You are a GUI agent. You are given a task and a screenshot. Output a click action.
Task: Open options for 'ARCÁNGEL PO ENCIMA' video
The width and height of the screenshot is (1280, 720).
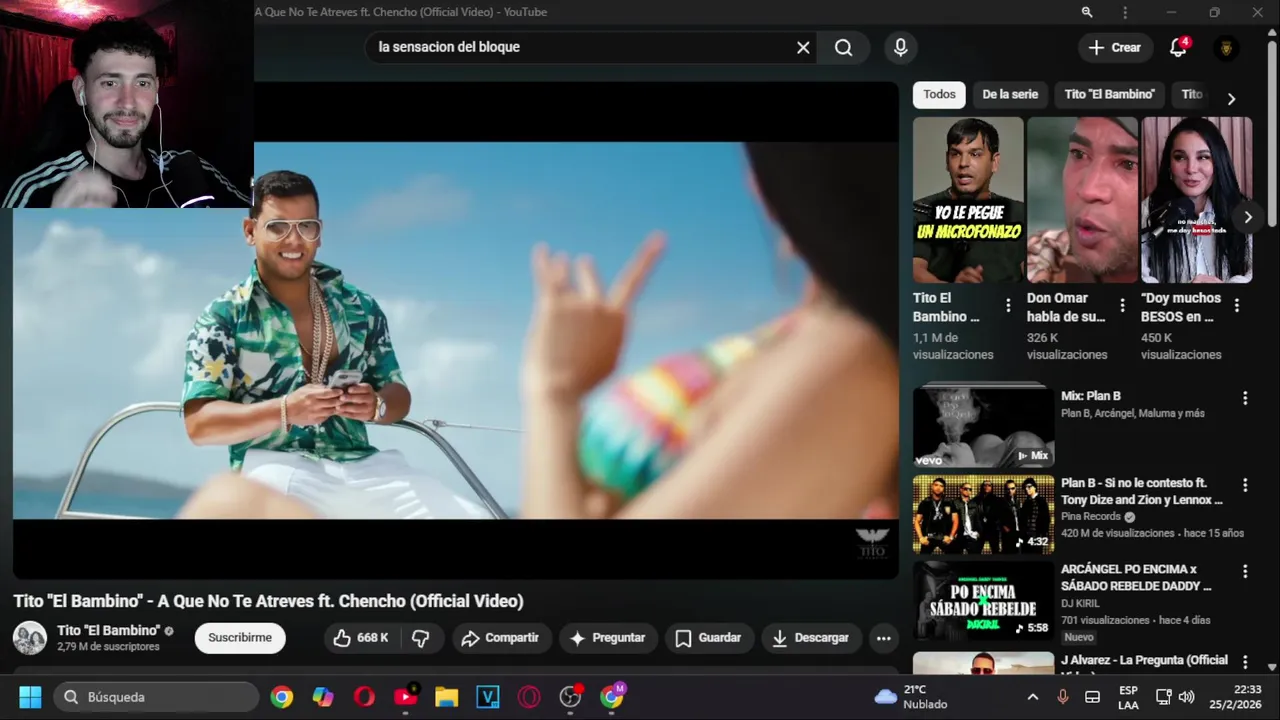click(x=1245, y=572)
